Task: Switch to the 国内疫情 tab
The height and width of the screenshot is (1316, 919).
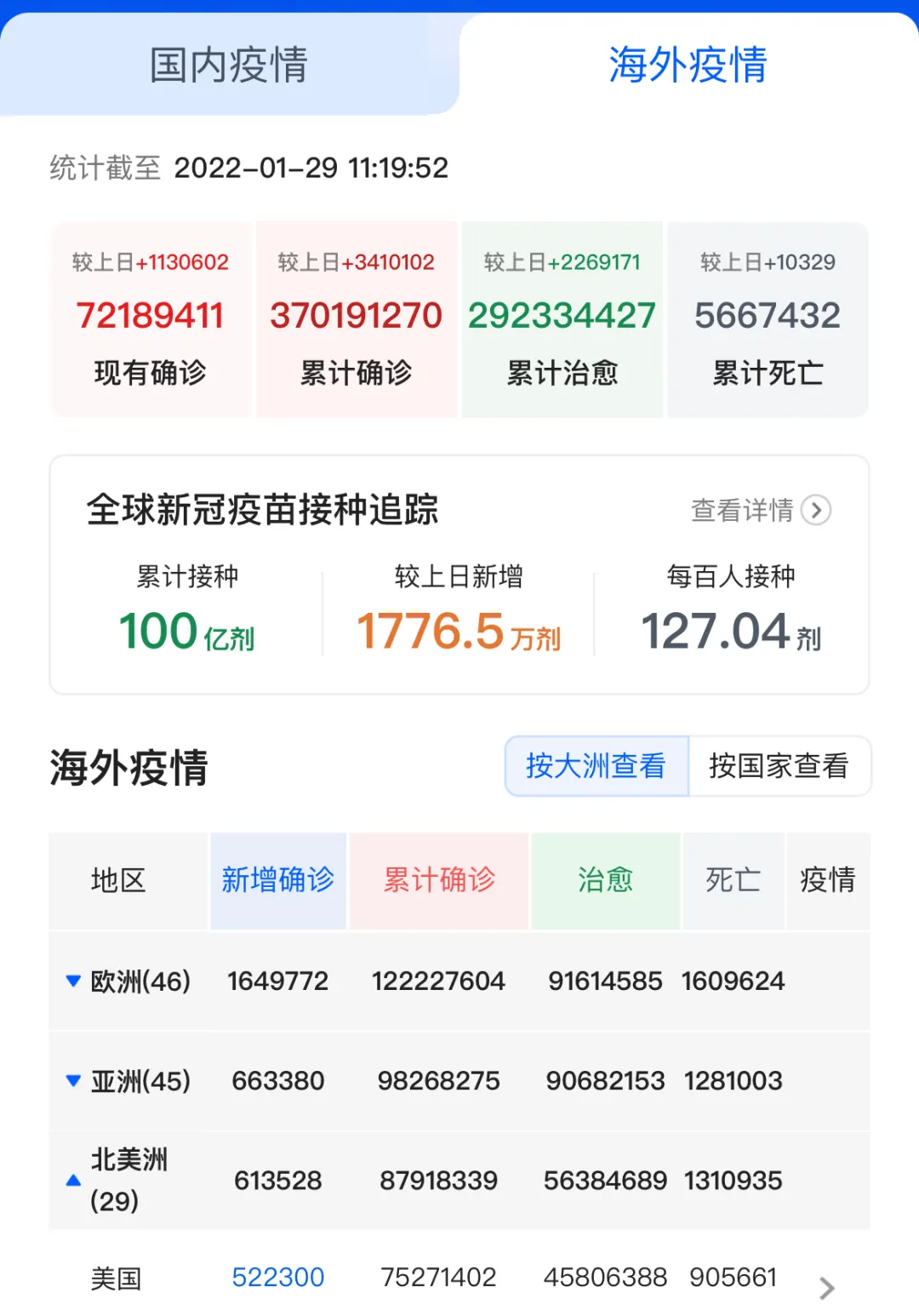Action: tap(229, 65)
